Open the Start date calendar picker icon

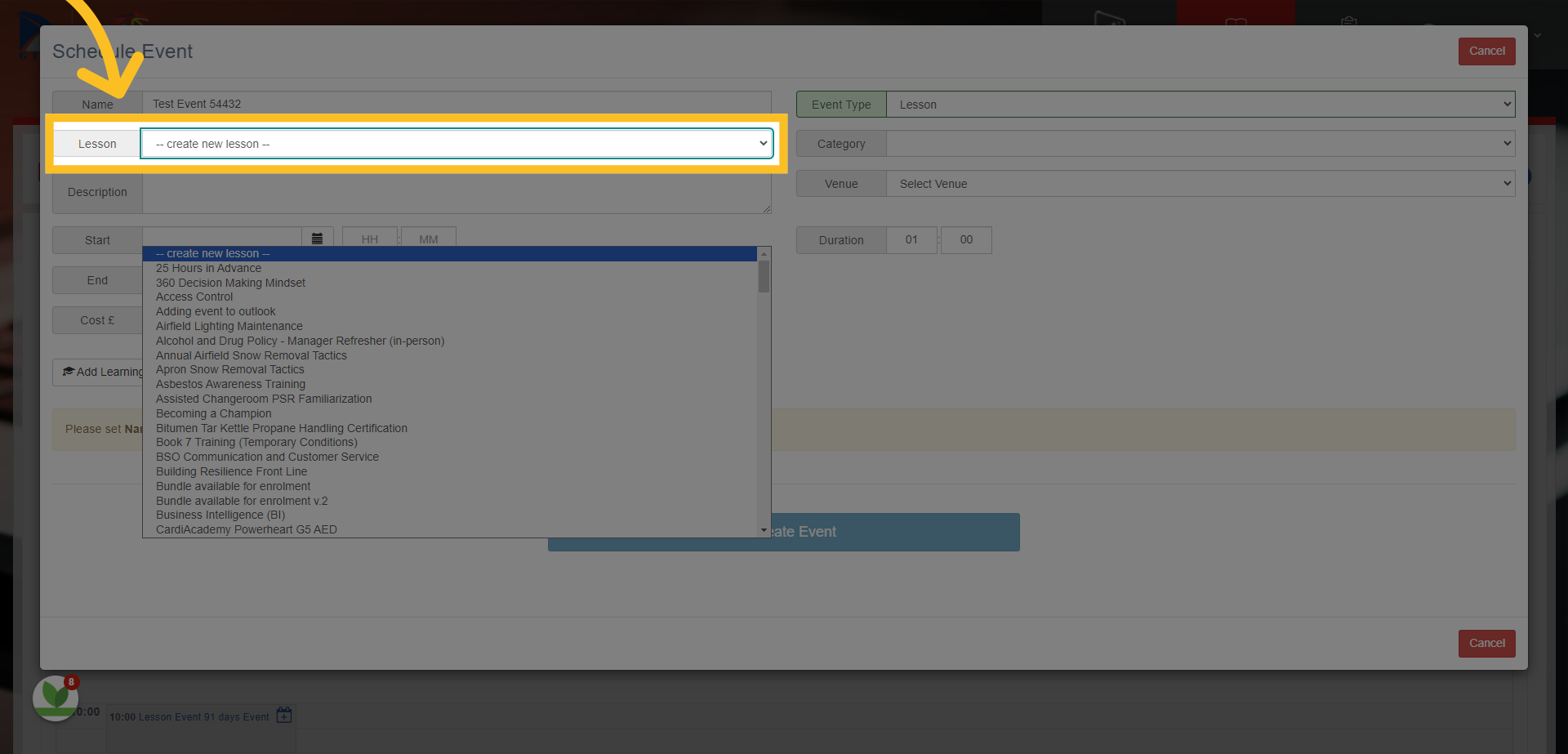(317, 239)
